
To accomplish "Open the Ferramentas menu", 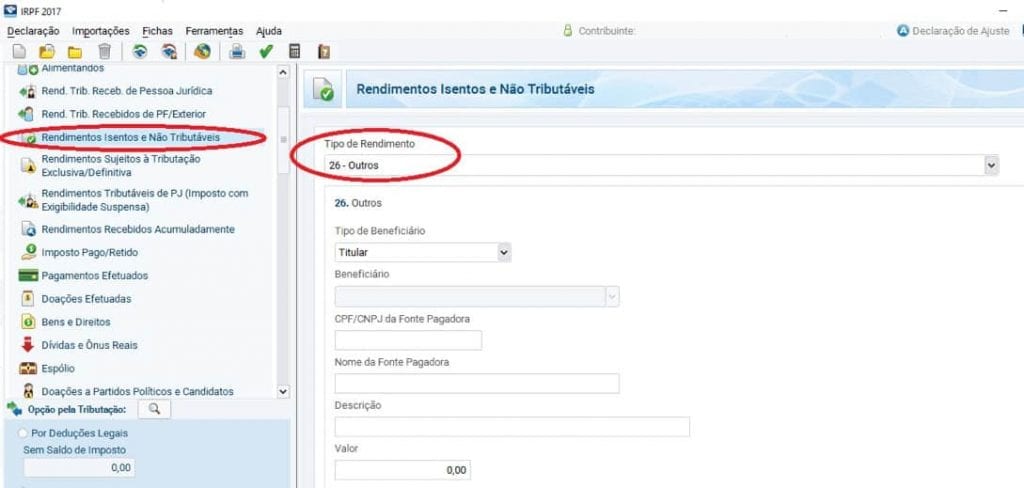I will point(213,31).
